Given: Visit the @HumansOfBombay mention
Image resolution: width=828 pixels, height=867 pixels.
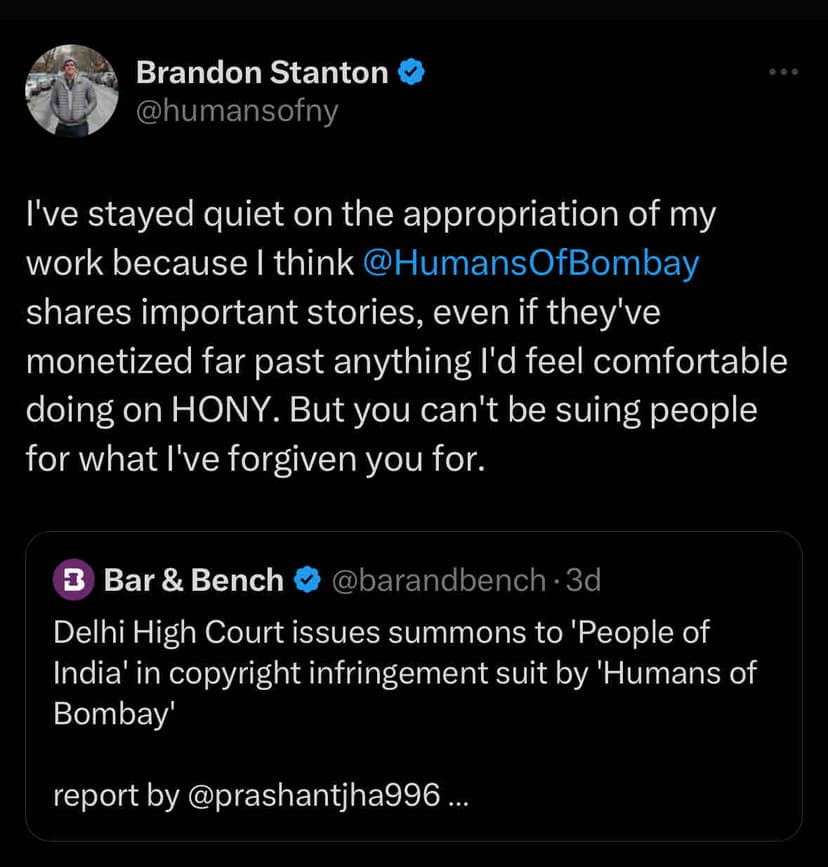Looking at the screenshot, I should (530, 262).
